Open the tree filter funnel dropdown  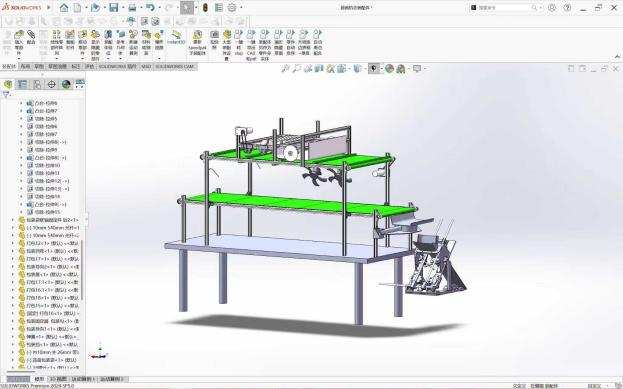pyautogui.click(x=7, y=95)
